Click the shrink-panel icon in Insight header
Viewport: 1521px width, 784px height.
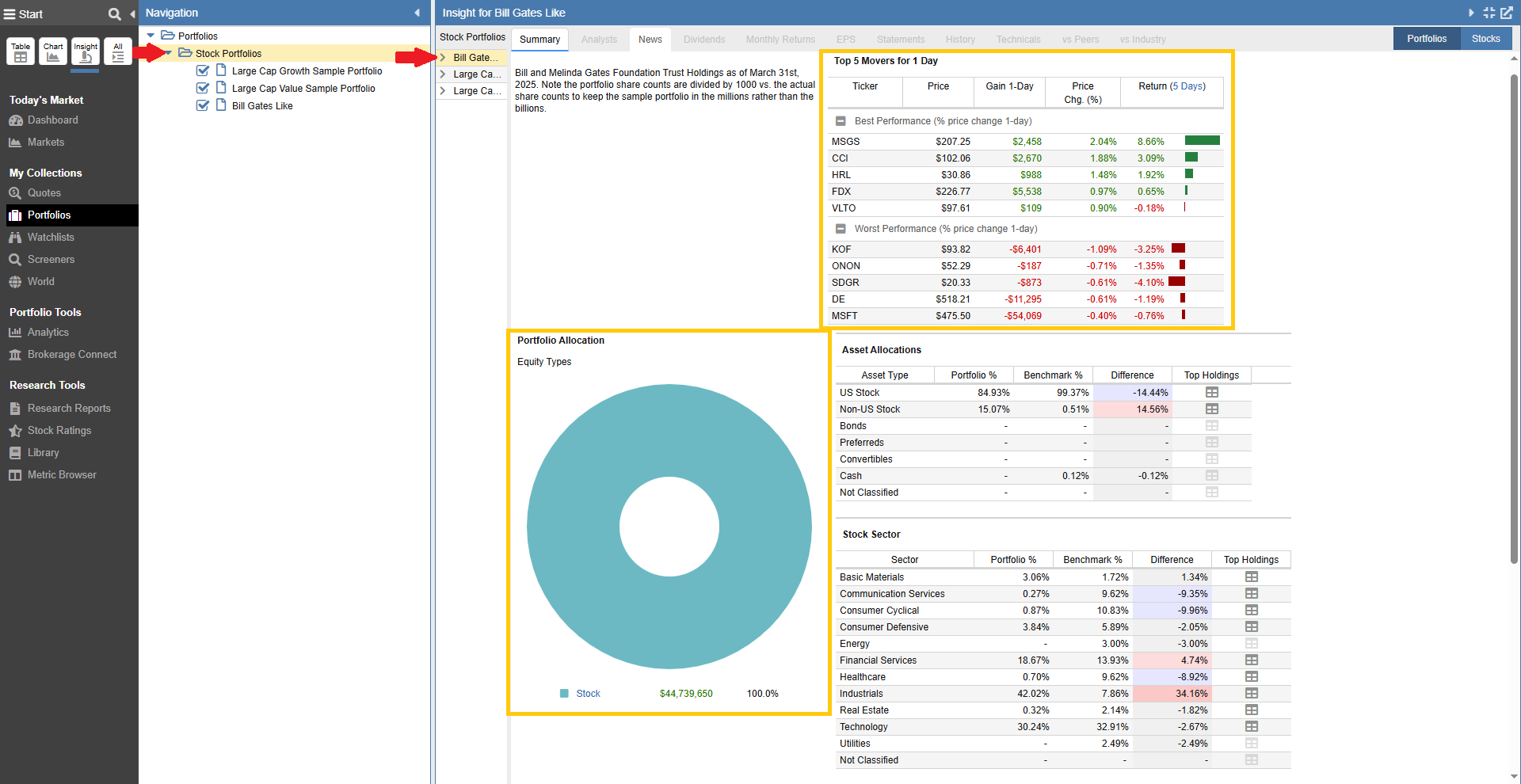pos(1489,13)
